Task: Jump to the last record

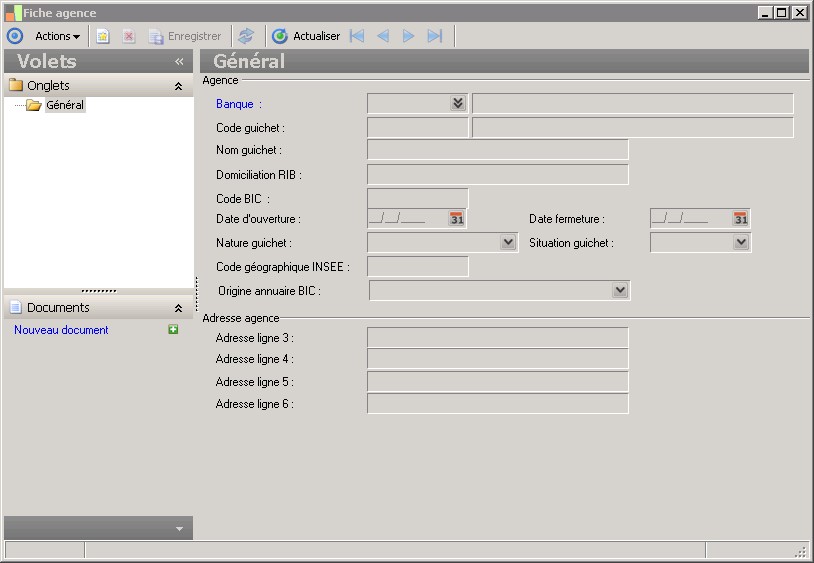Action: point(434,36)
